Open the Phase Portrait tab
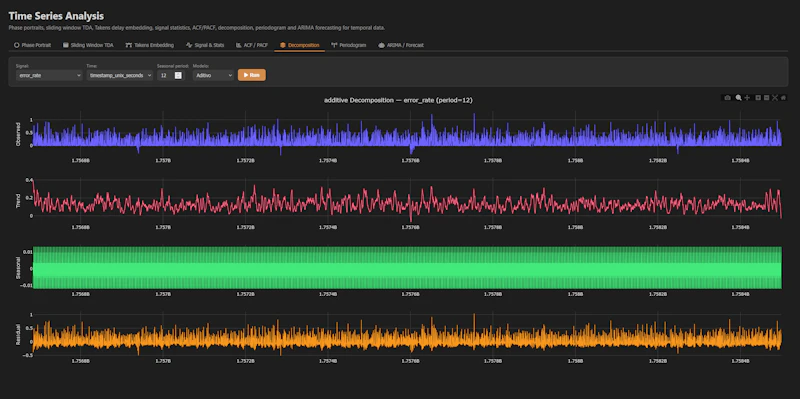This screenshot has height=399, width=800. click(32, 45)
